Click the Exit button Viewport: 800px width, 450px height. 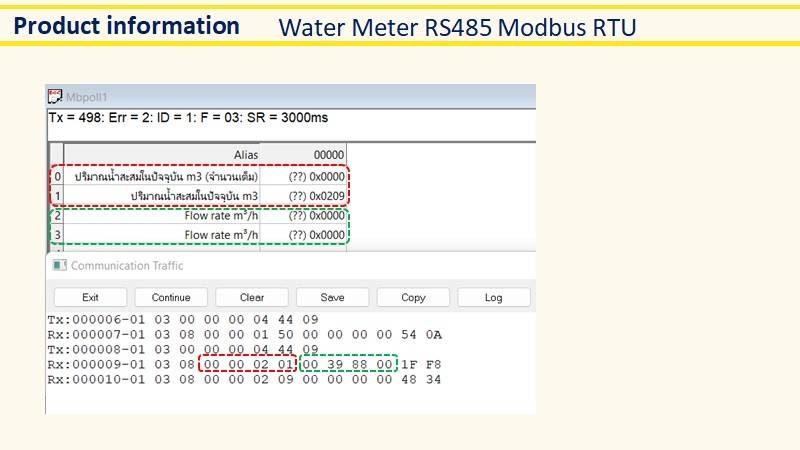[x=90, y=297]
